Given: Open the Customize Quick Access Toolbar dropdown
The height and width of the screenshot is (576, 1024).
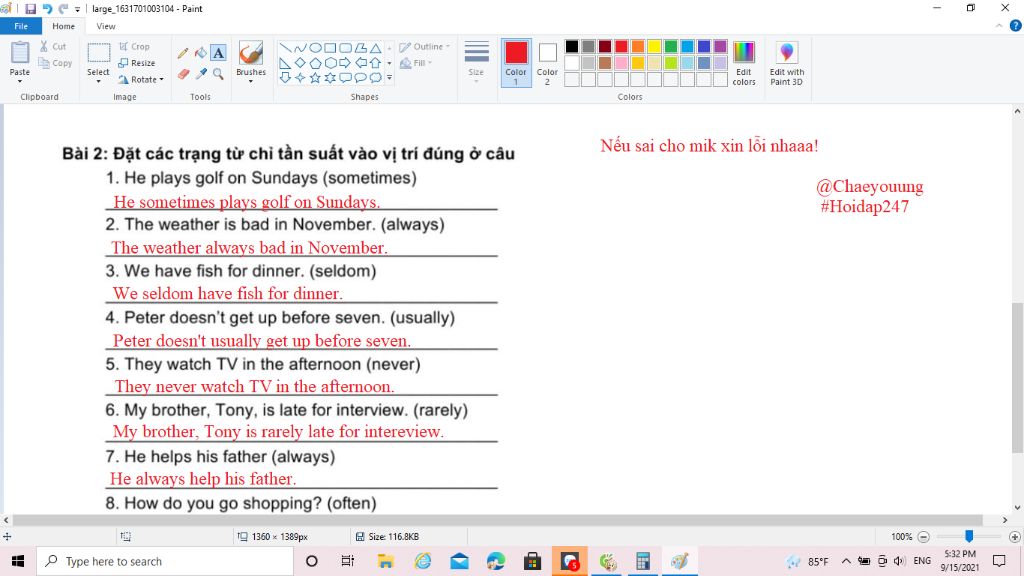Looking at the screenshot, I should pos(77,9).
